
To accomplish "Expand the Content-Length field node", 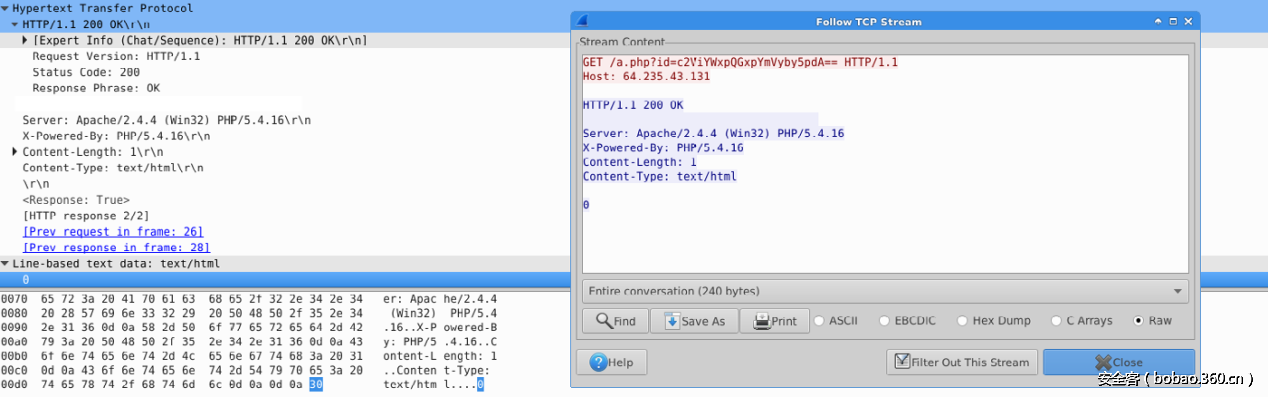I will 14,152.
